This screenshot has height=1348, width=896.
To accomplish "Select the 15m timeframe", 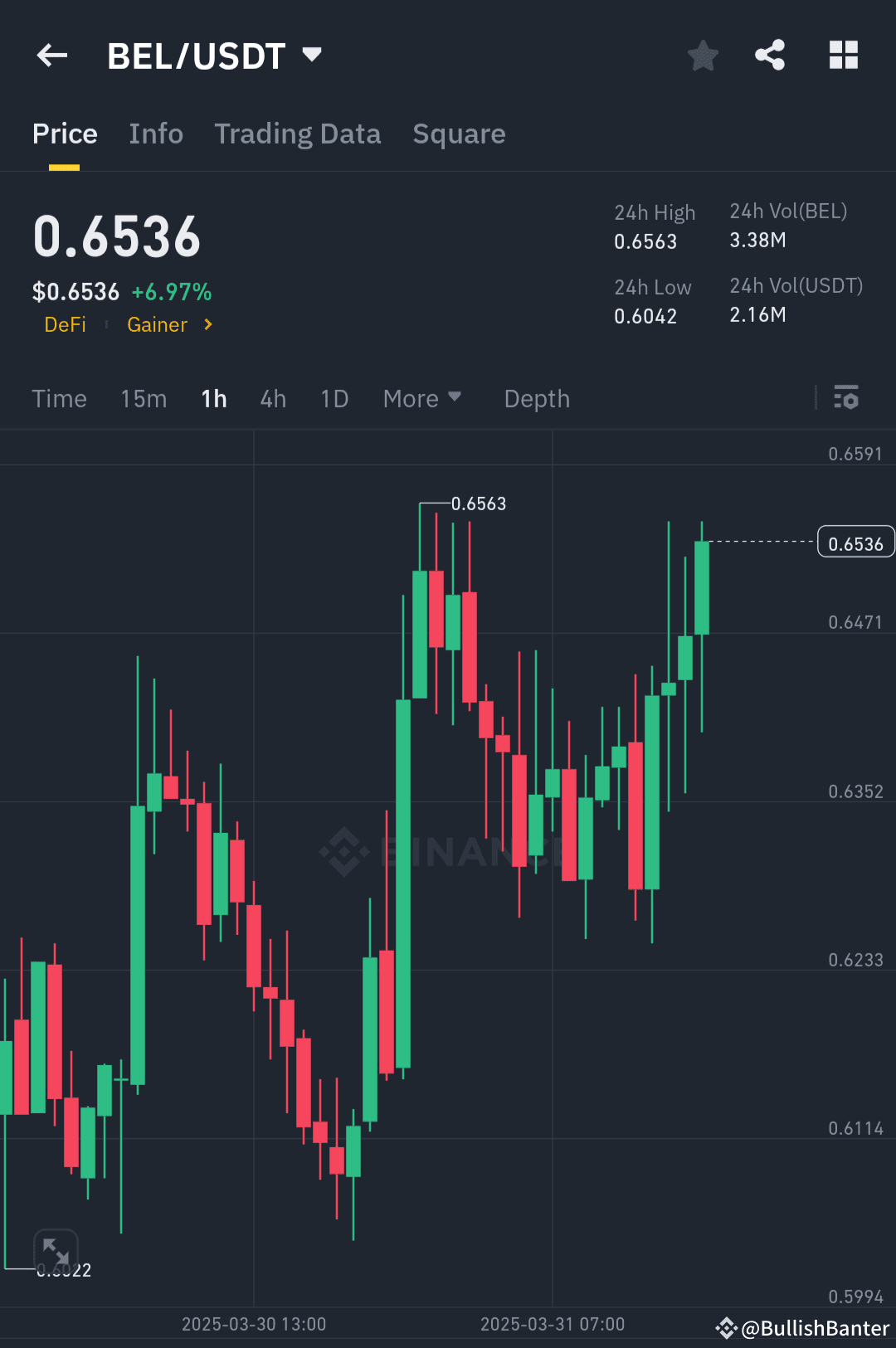I will coord(143,398).
